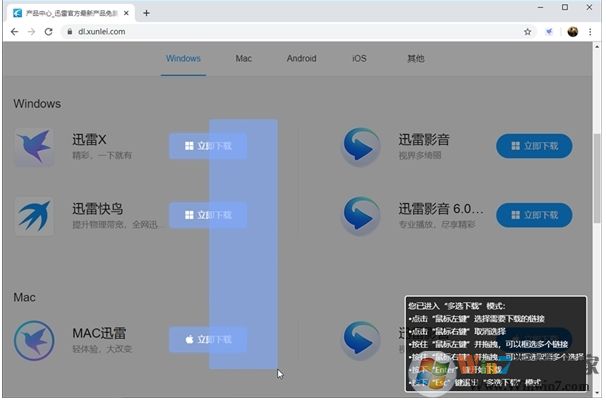Switch to the 其他 category tab

(x=416, y=58)
